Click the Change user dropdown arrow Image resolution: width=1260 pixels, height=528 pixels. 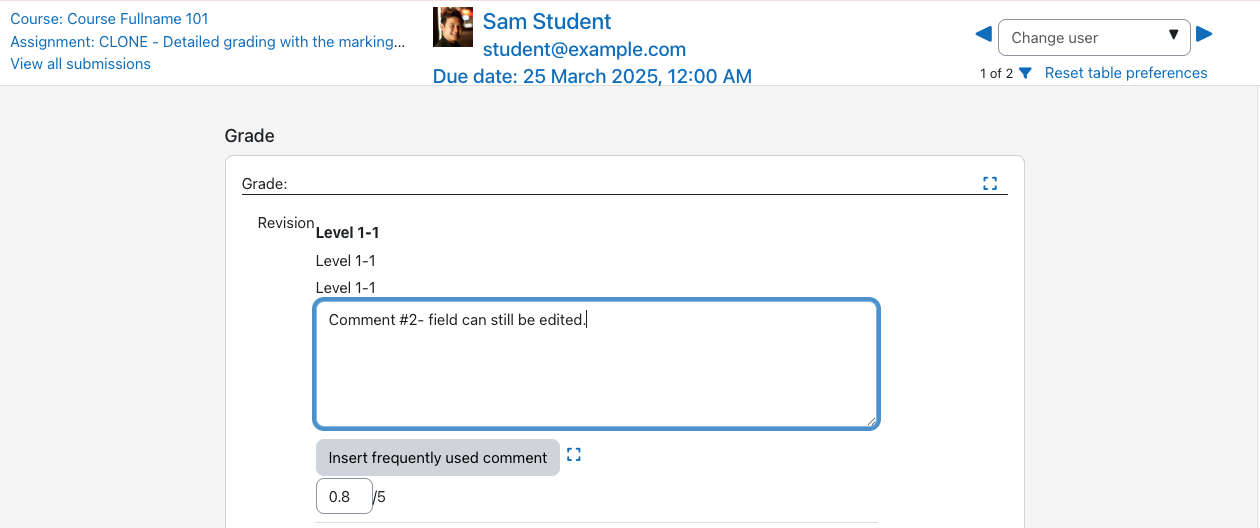1173,36
